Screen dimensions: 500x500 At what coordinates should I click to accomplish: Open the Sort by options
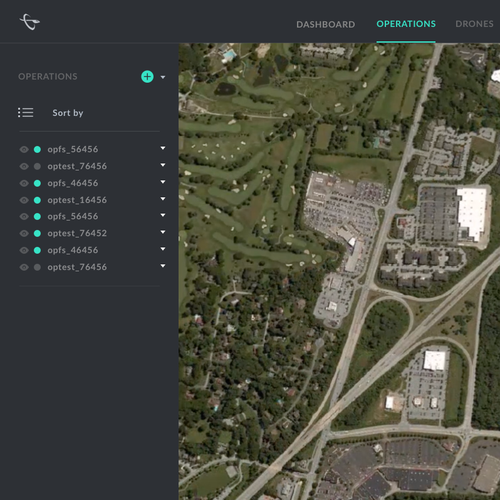(68, 113)
